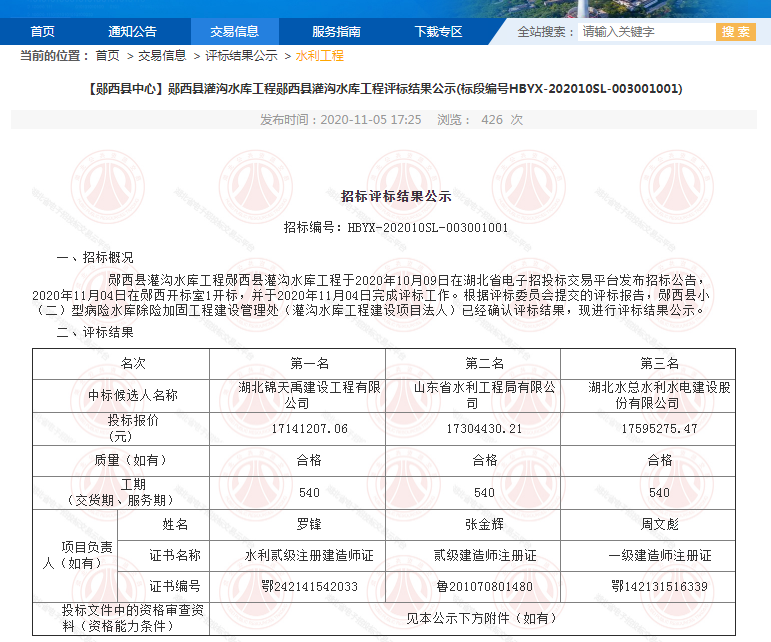Click the 交易信息 breadcrumb link
This screenshot has height=642, width=771.
(161, 56)
